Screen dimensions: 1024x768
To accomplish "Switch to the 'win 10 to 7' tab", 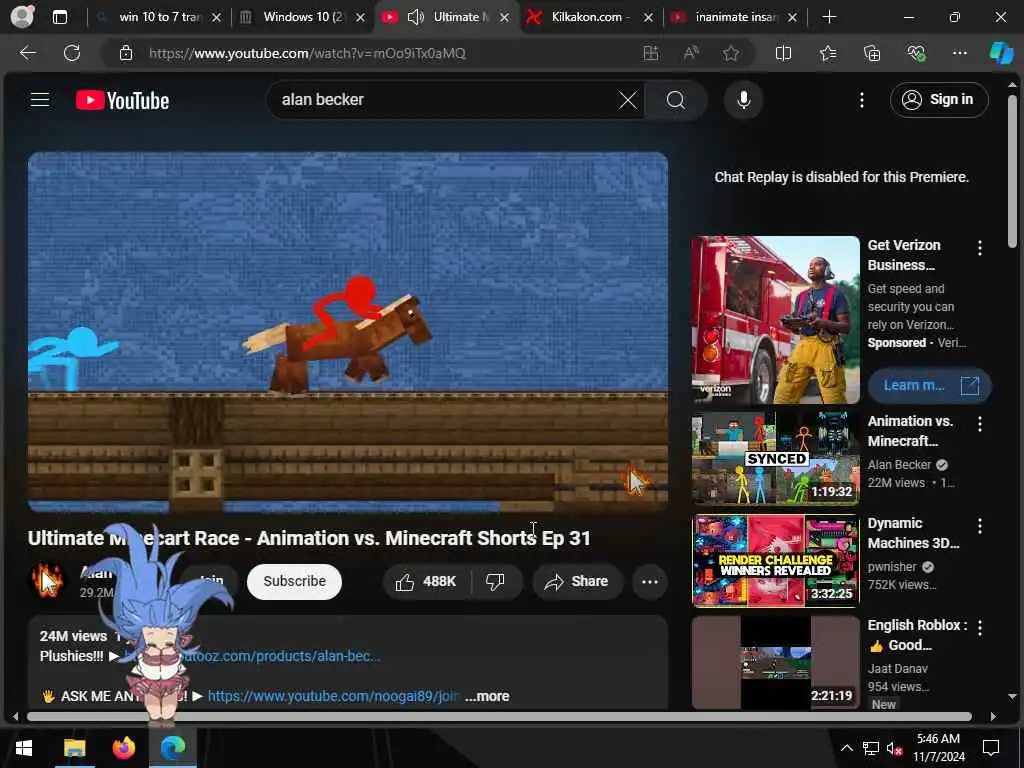I will tap(159, 17).
